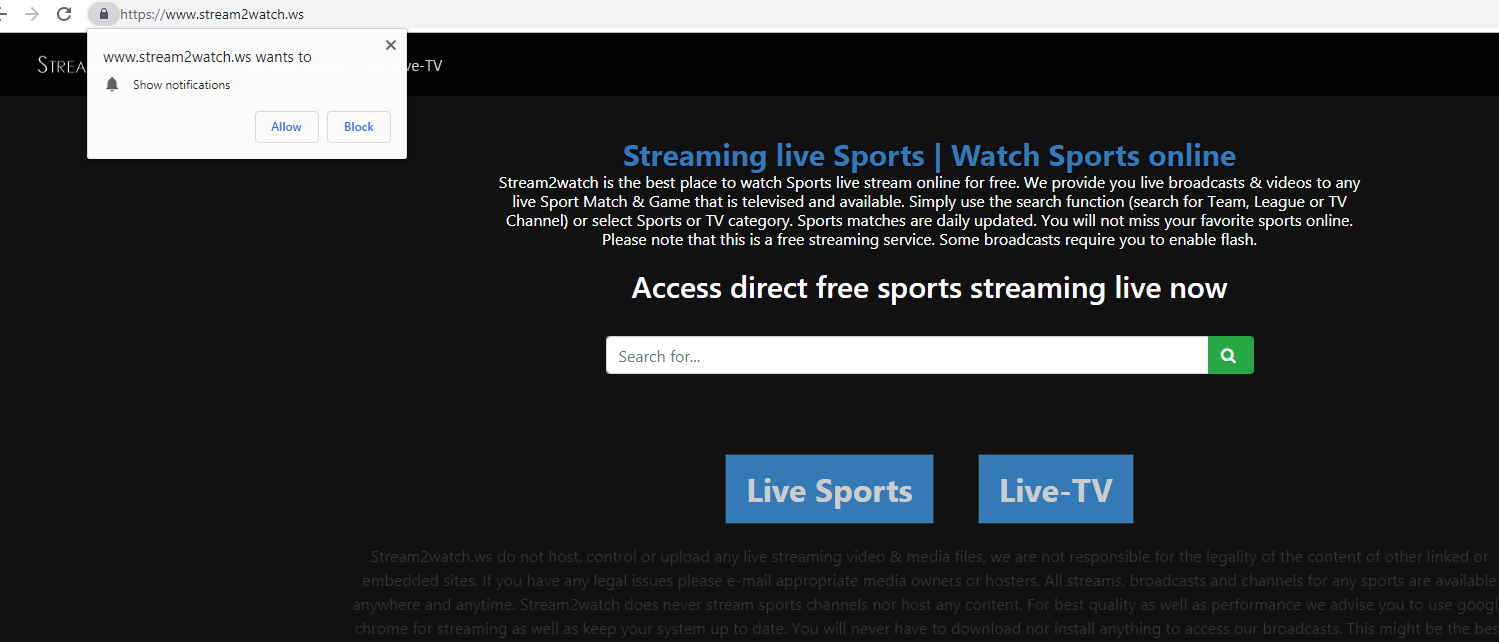1499x642 pixels.
Task: Click 'Access direct free sports streaming' heading
Action: tap(929, 288)
